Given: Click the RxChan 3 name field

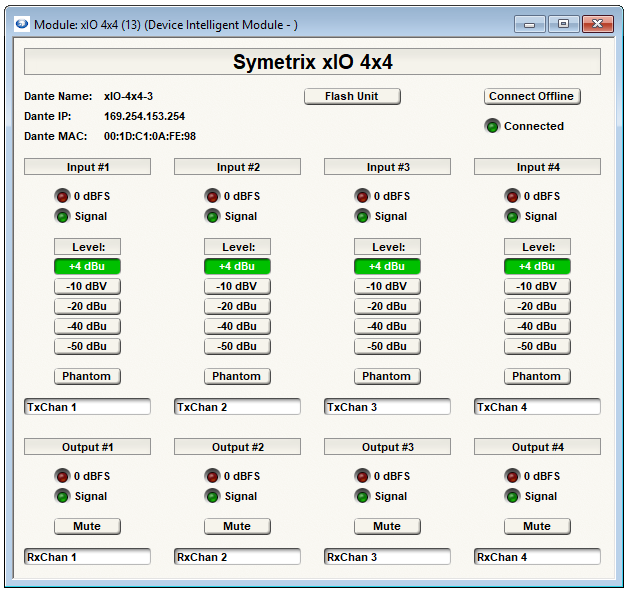Looking at the screenshot, I should pyautogui.click(x=387, y=557).
